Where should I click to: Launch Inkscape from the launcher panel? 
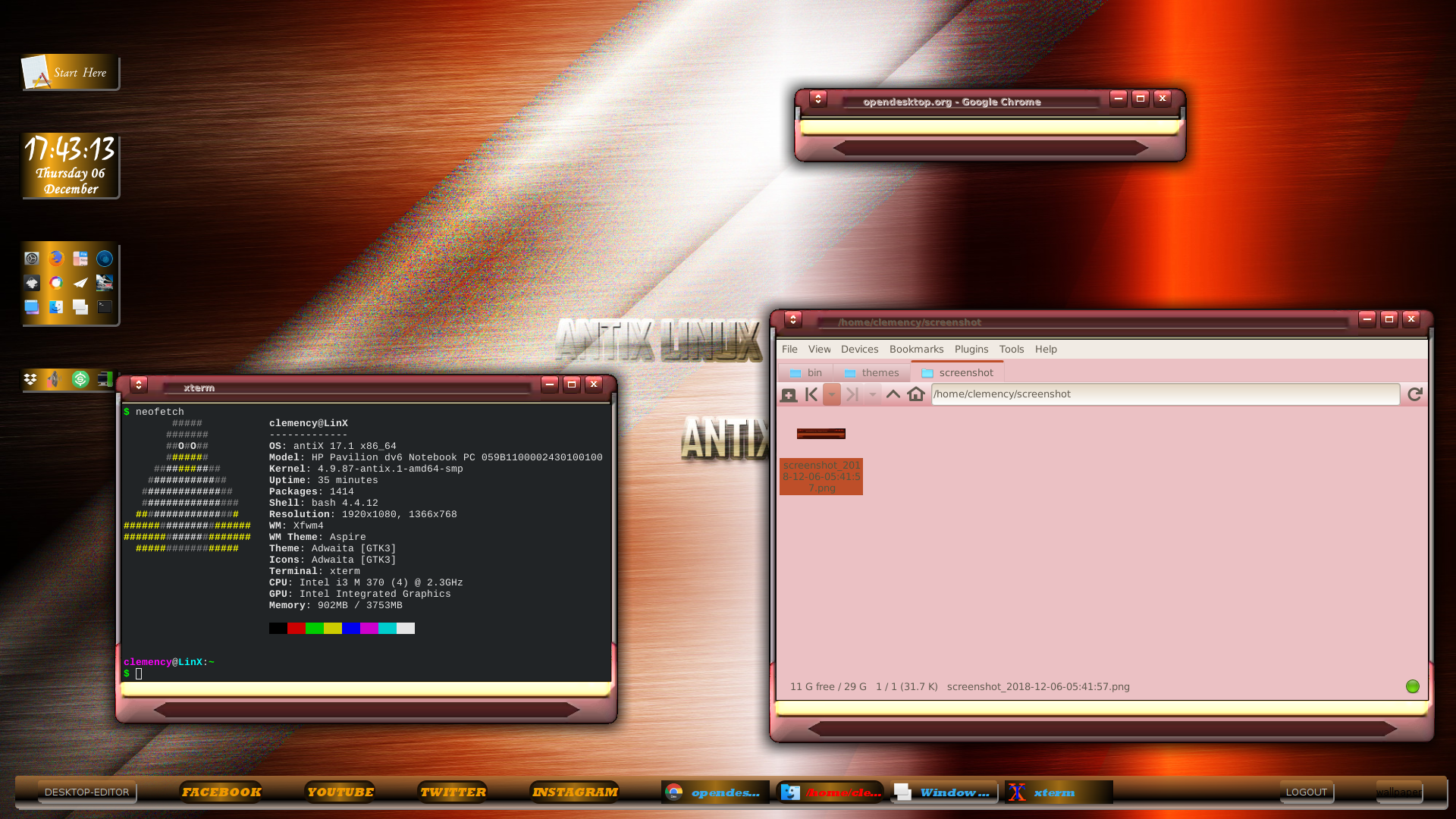[x=31, y=283]
